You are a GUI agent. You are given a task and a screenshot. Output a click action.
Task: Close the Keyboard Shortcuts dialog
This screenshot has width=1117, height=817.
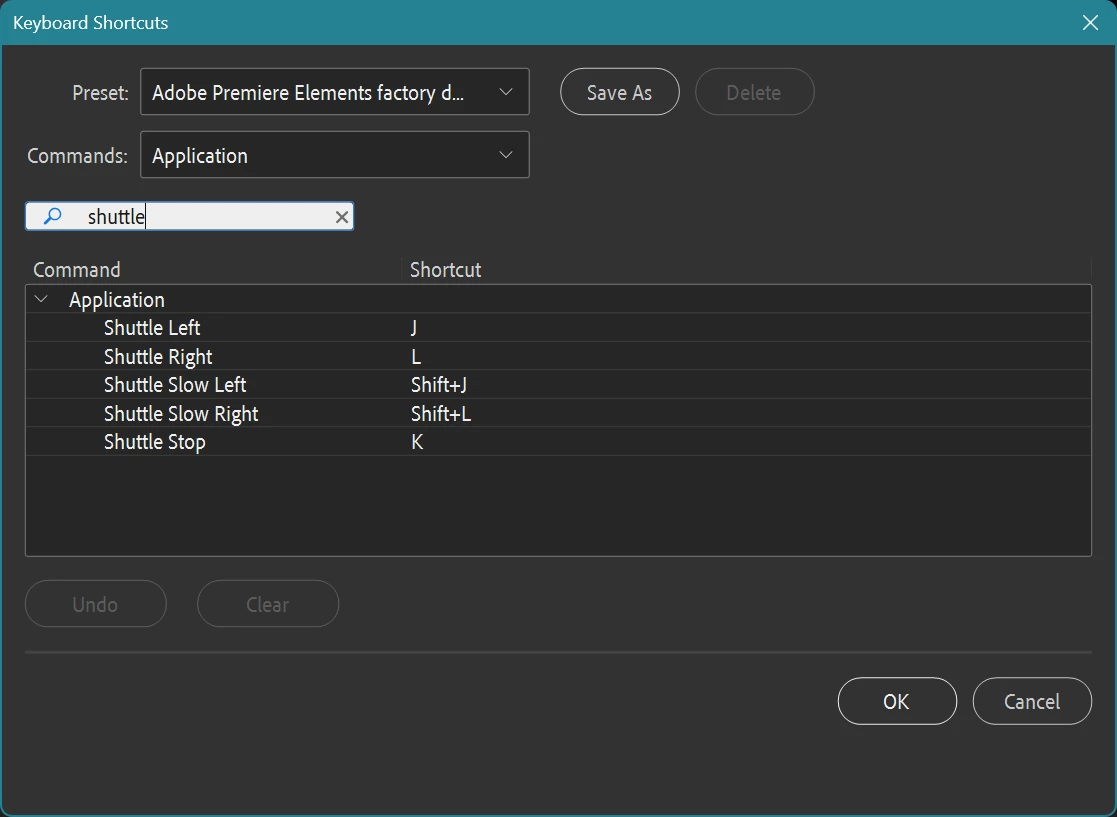pyautogui.click(x=1090, y=23)
